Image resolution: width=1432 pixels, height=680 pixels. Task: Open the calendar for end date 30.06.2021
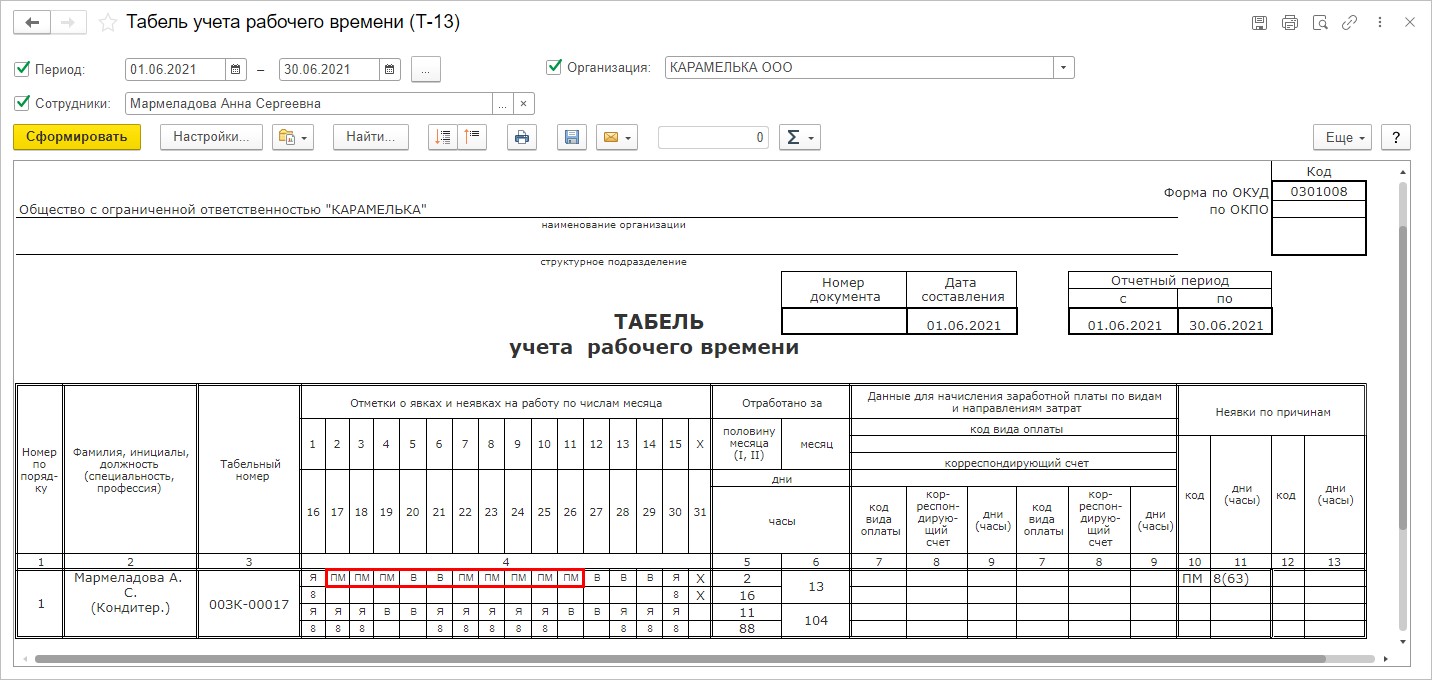pos(390,69)
